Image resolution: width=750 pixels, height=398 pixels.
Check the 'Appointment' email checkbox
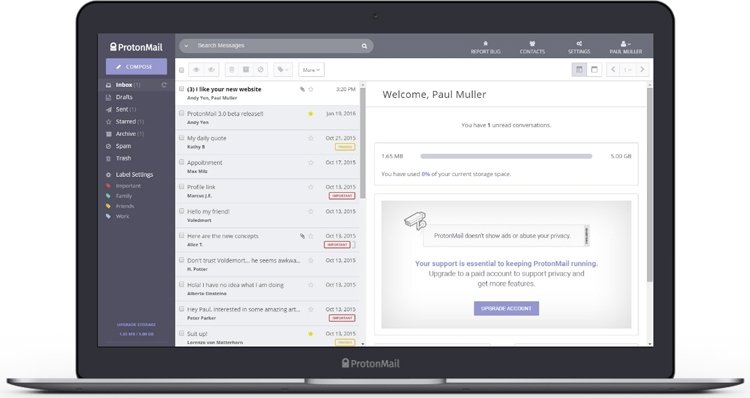[x=181, y=162]
